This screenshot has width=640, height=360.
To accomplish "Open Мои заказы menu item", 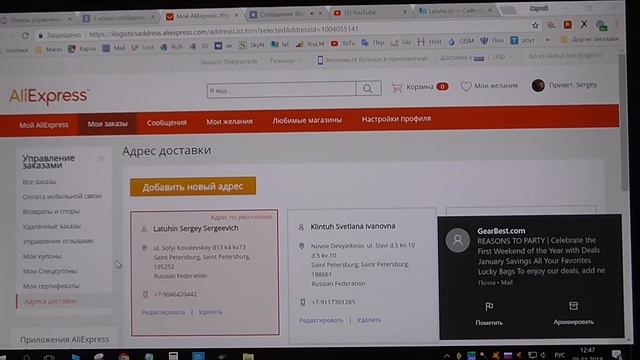I will (107, 124).
